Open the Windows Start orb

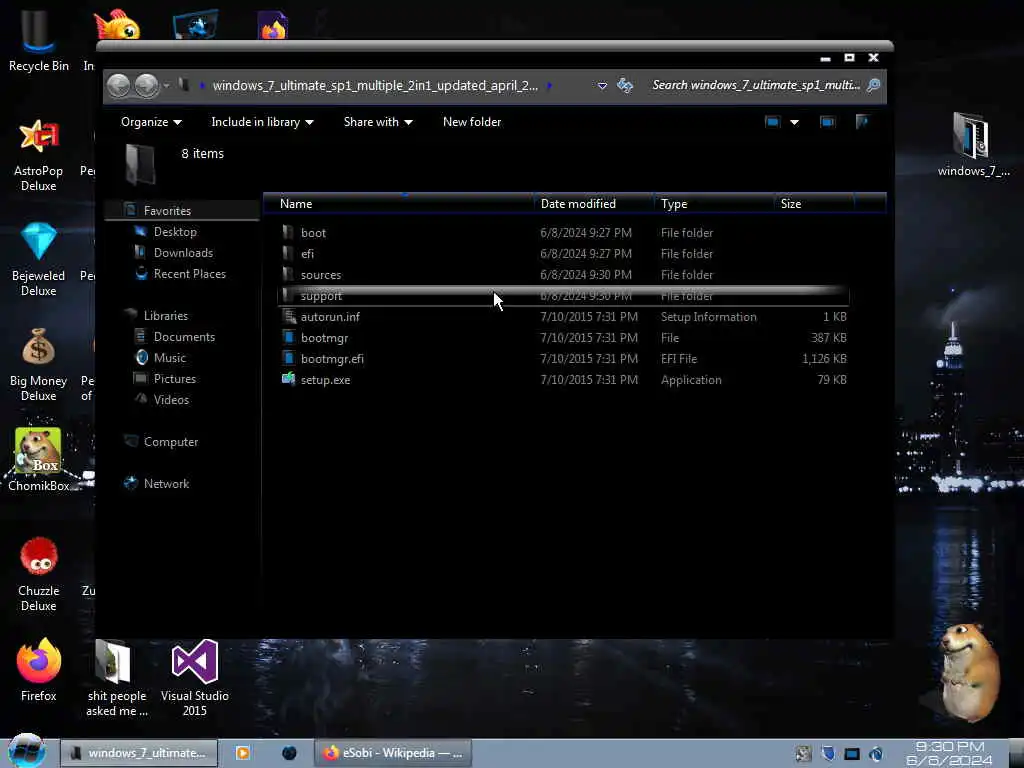25,752
